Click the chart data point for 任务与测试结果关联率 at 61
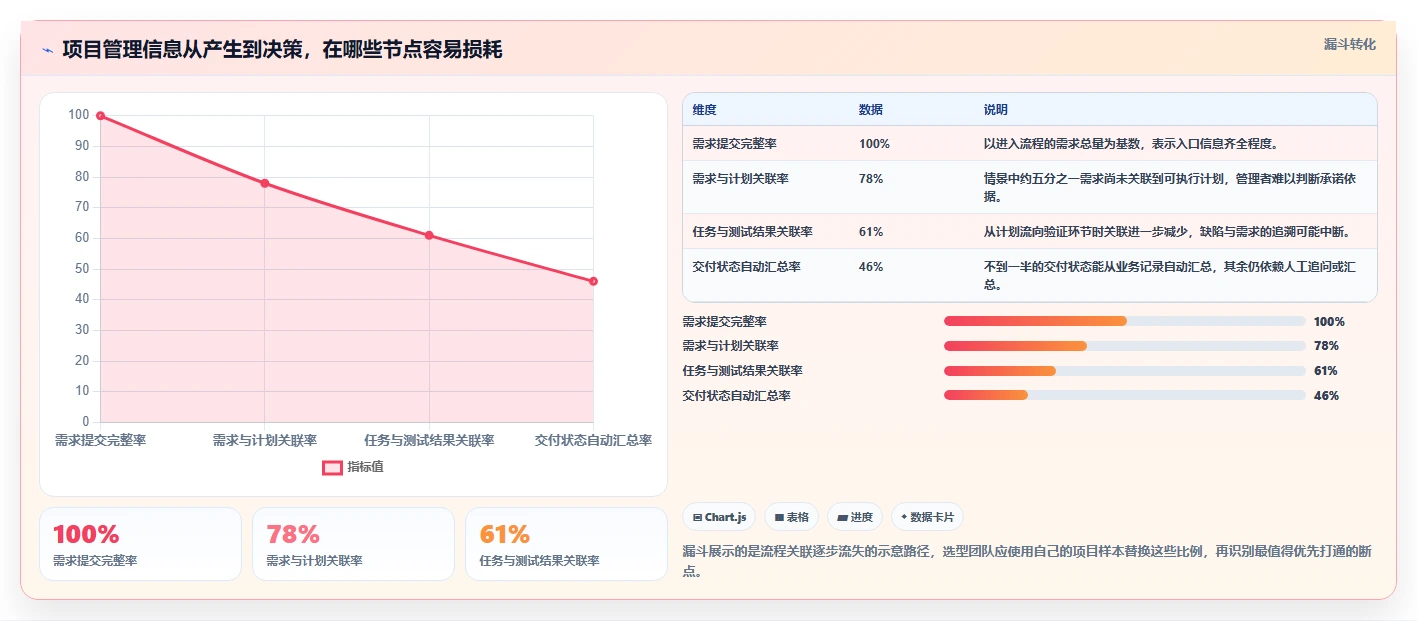Image resolution: width=1417 pixels, height=621 pixels. tap(429, 235)
